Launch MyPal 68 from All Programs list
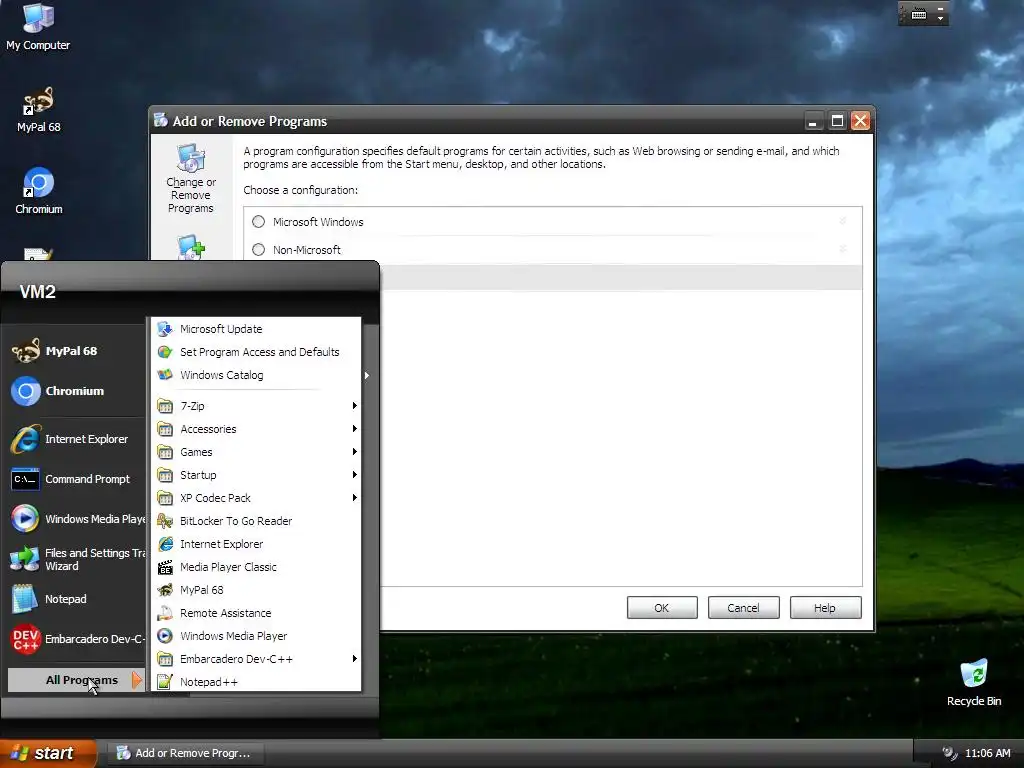Image resolution: width=1024 pixels, height=768 pixels. click(256, 590)
